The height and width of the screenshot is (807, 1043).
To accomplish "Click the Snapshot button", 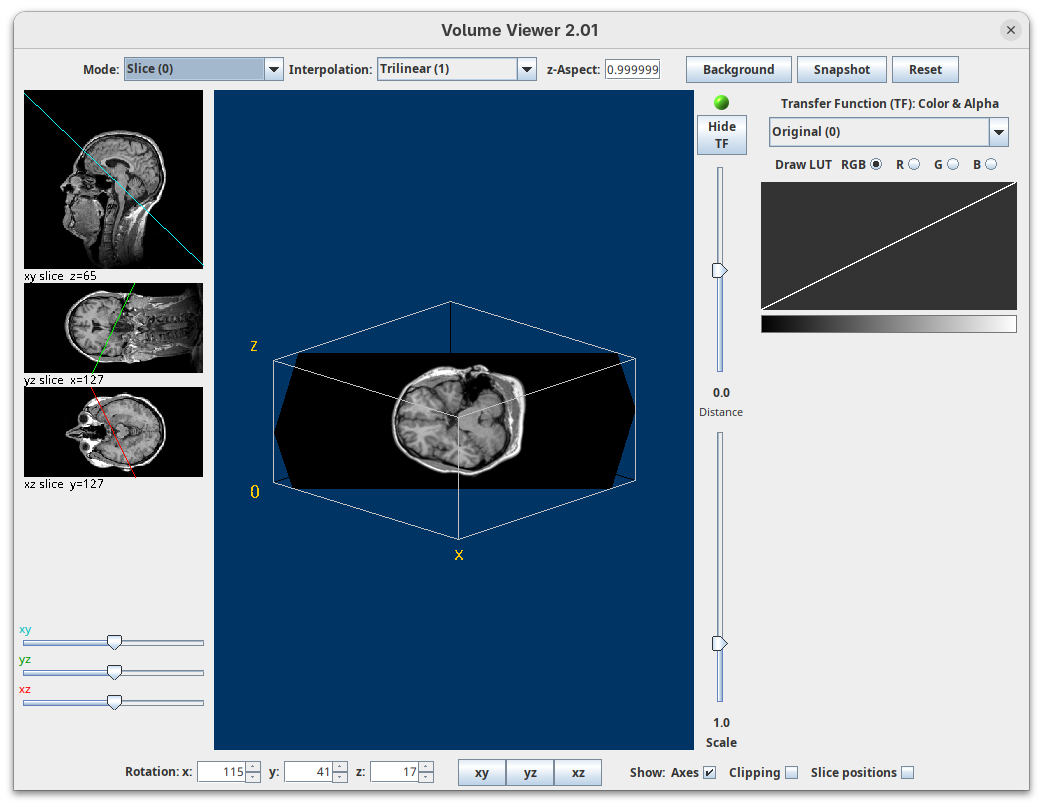I will coord(841,69).
